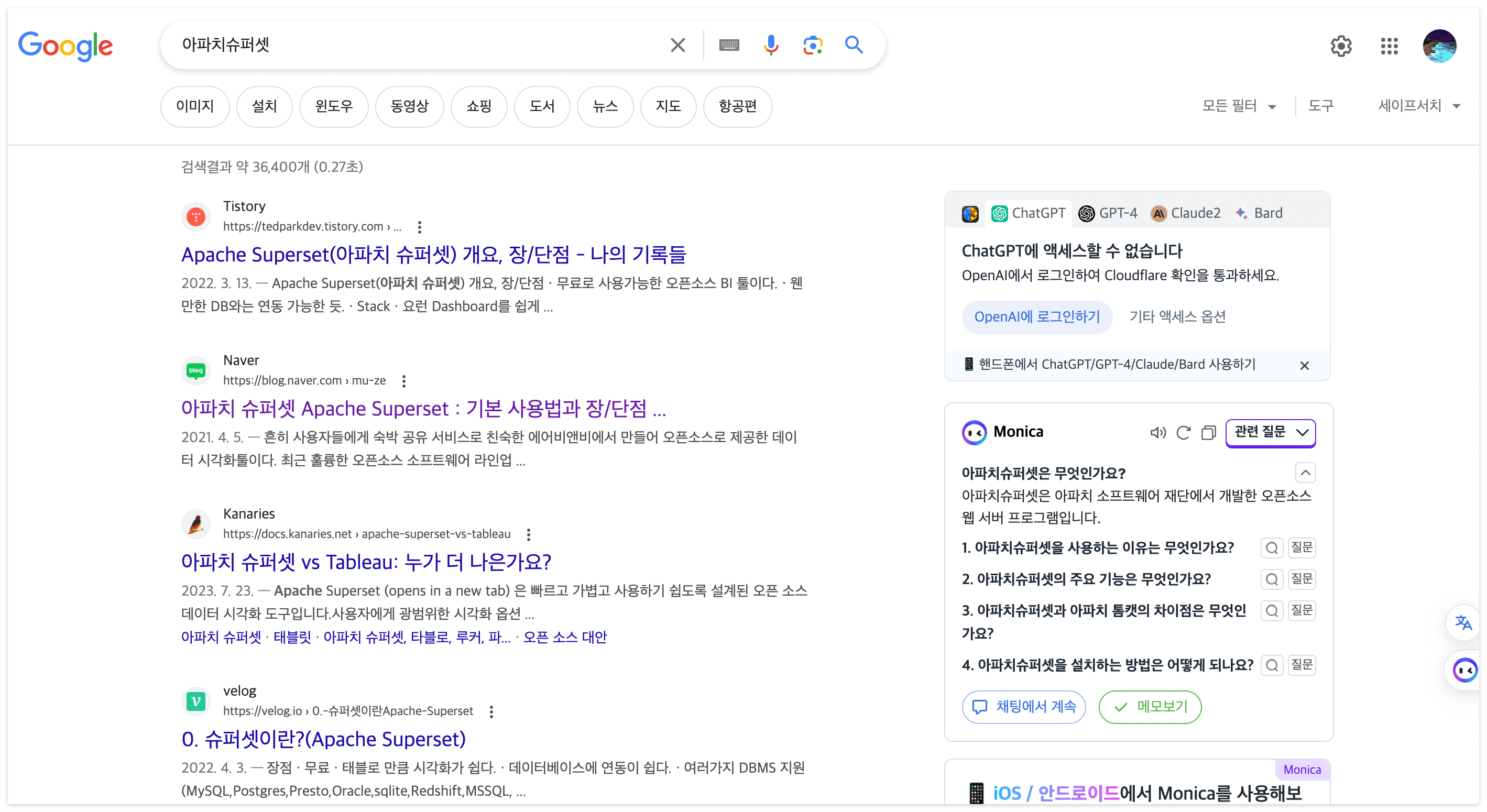Search question 3 about Tomcat differences
Screen dimensions: 1487x812
coord(1271,611)
